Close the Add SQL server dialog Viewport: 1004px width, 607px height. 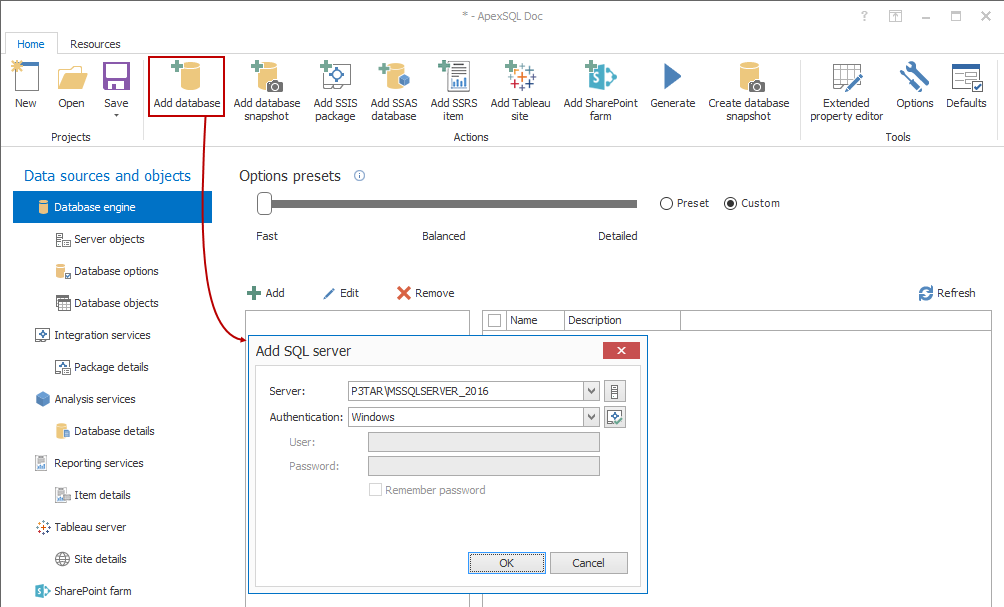(621, 350)
